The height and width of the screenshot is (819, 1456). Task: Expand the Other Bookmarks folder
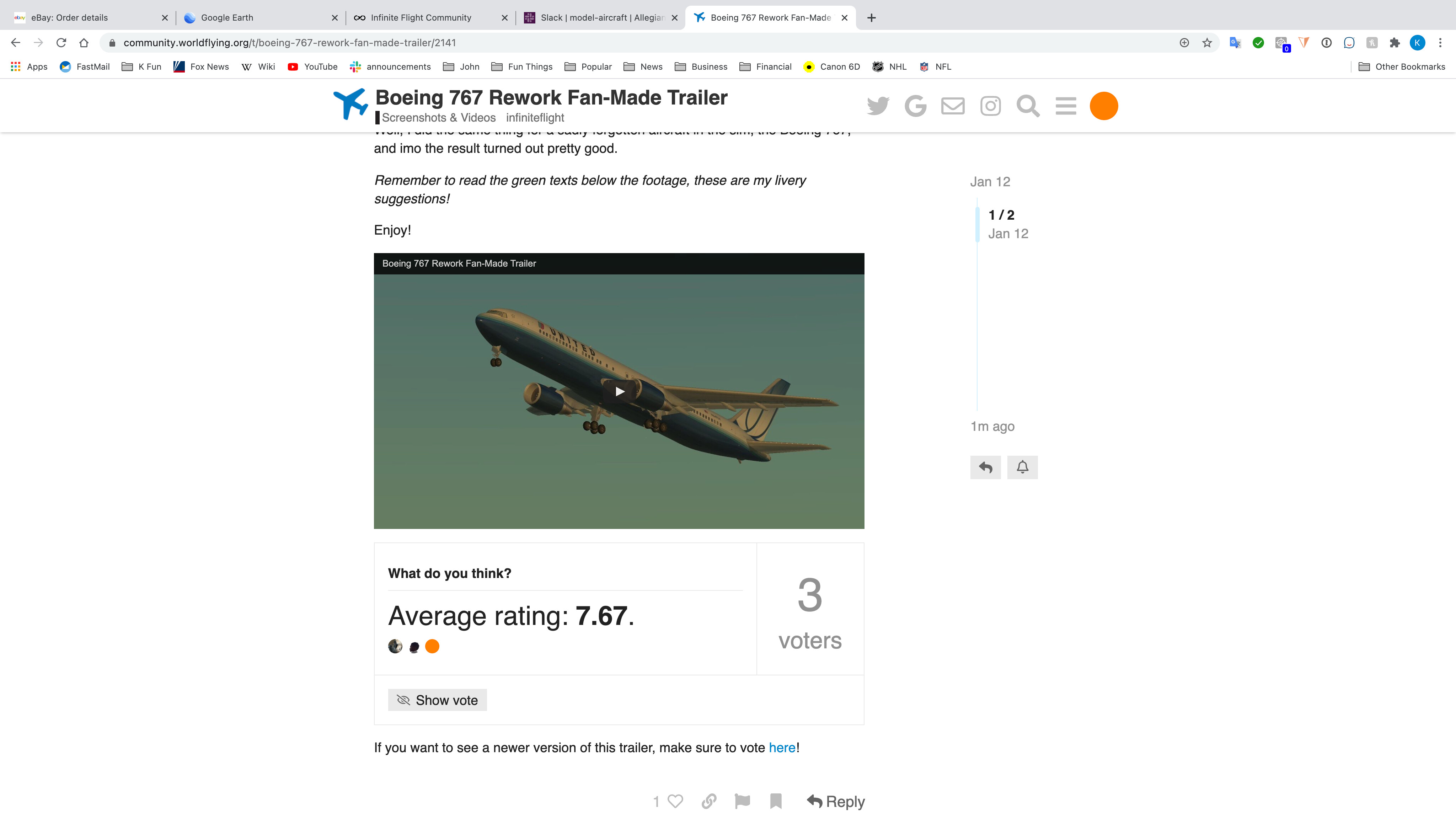tap(1402, 67)
